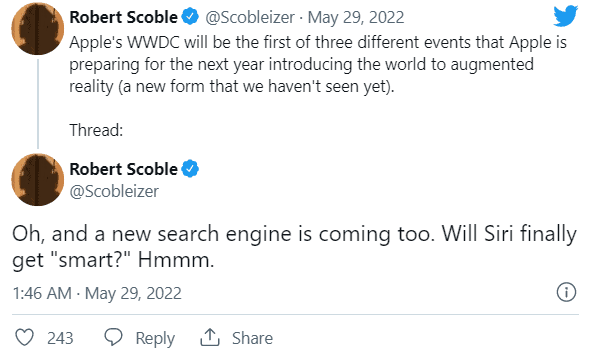The height and width of the screenshot is (363, 602).
Task: Open @Scobleizer handle below main author name
Action: click(x=114, y=191)
